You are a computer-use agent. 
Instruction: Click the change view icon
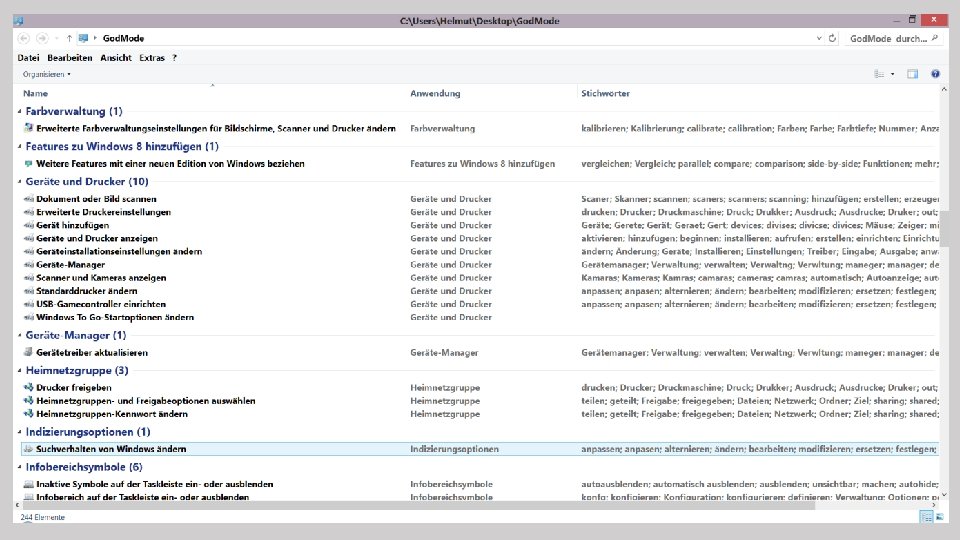click(x=879, y=74)
